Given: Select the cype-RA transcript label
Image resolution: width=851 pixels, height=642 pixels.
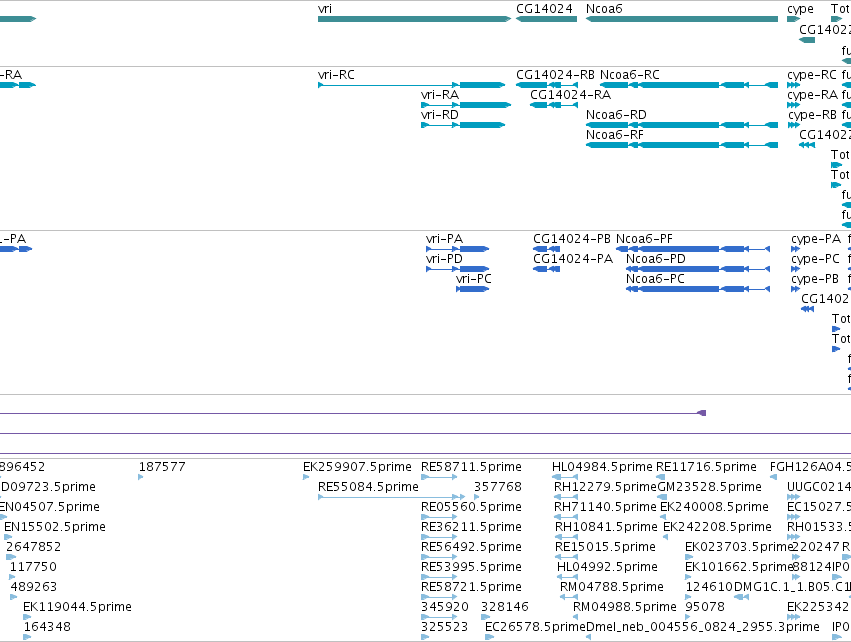Looking at the screenshot, I should pos(812,96).
